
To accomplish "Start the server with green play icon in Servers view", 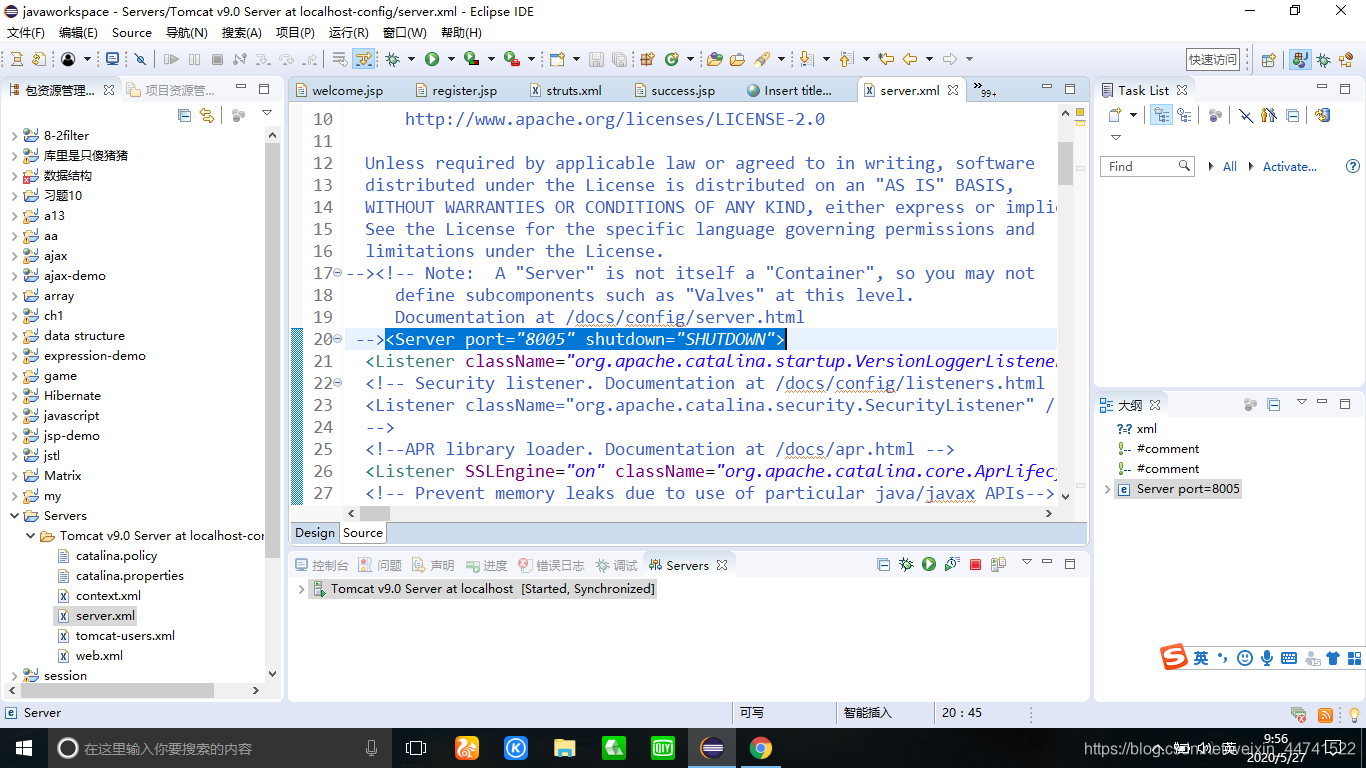I will (929, 565).
